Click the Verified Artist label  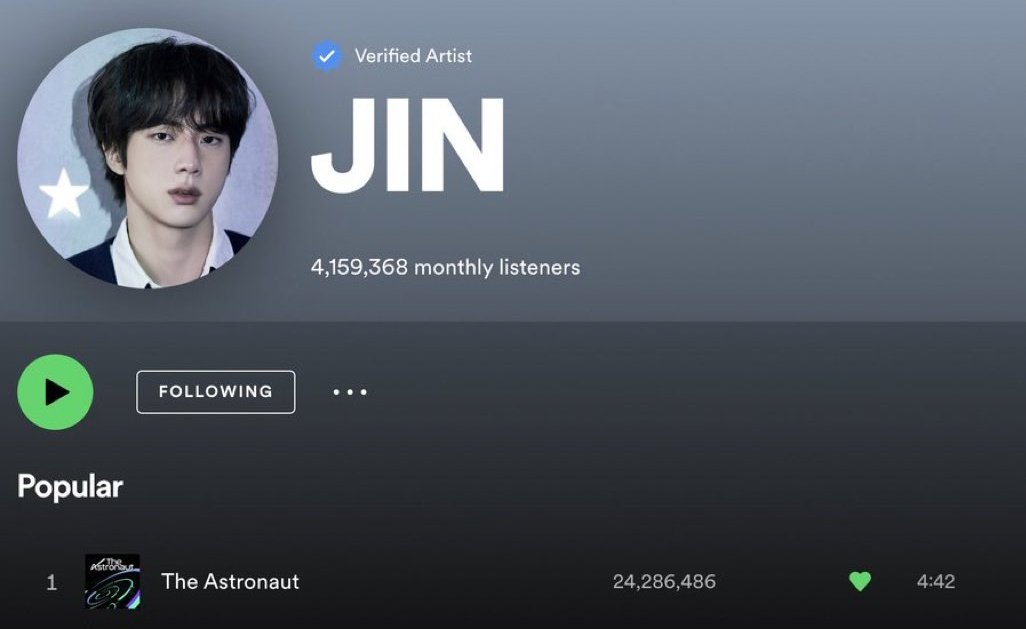pyautogui.click(x=413, y=56)
